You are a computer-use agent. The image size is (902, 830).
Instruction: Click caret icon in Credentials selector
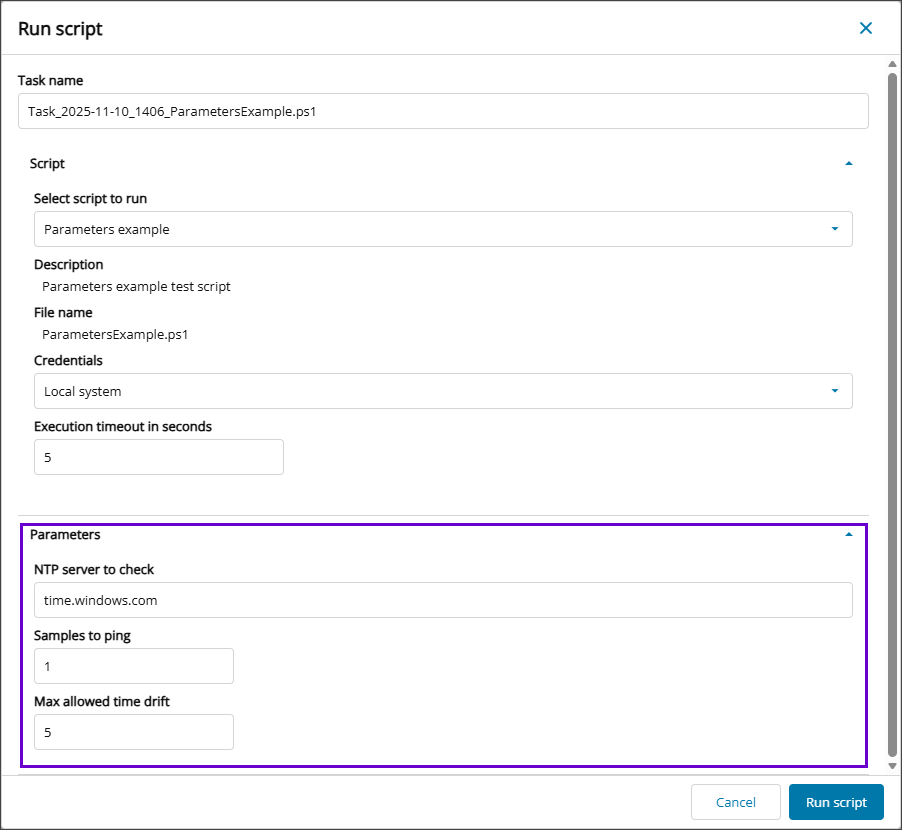[x=835, y=391]
